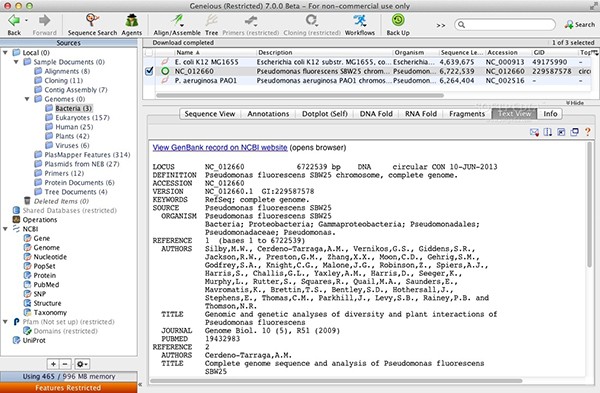Click the Search button at top right
Image resolution: width=600 pixels, height=393 pixels.
(579, 24)
